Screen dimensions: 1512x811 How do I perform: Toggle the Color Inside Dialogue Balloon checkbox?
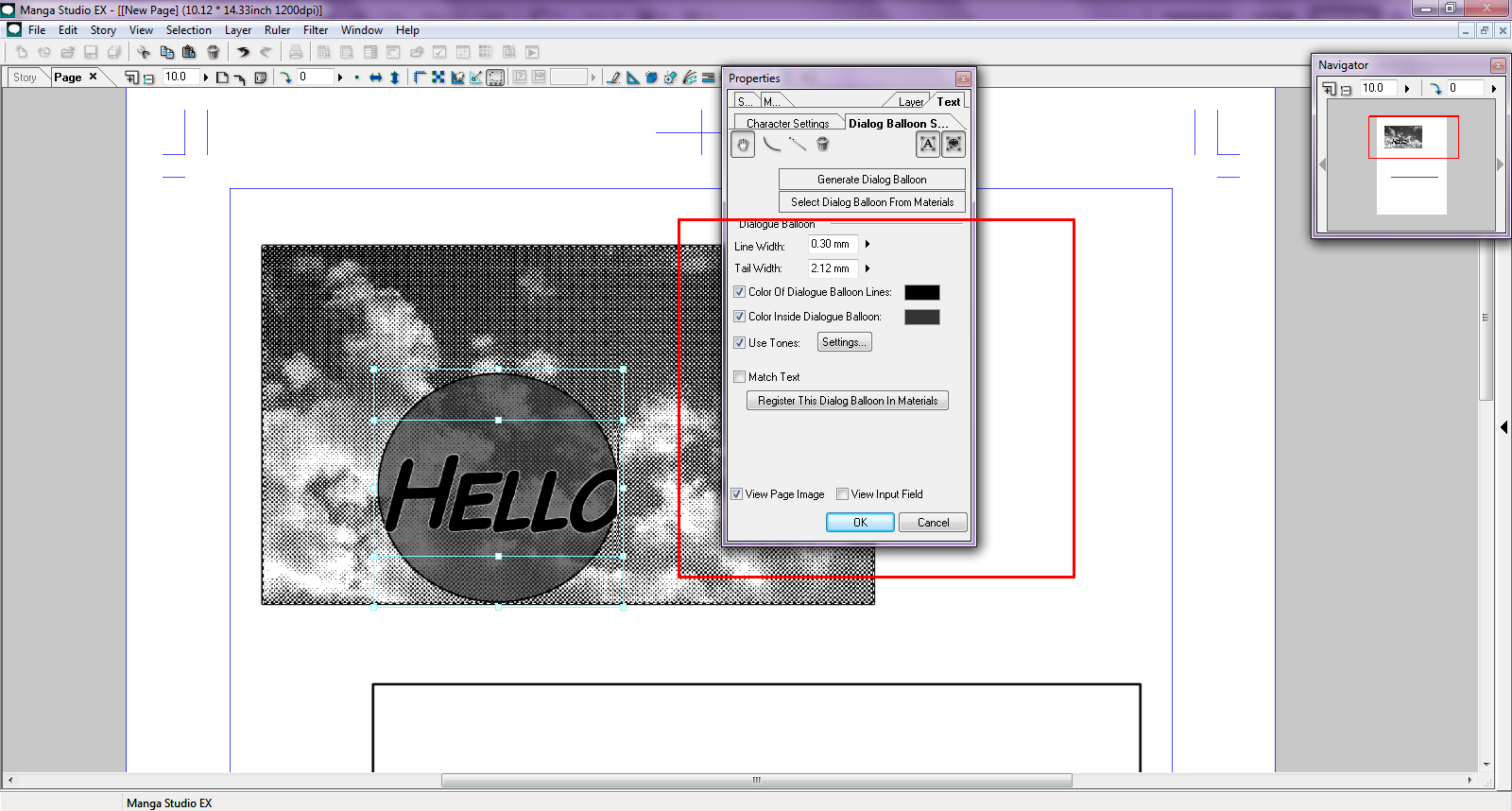(740, 317)
